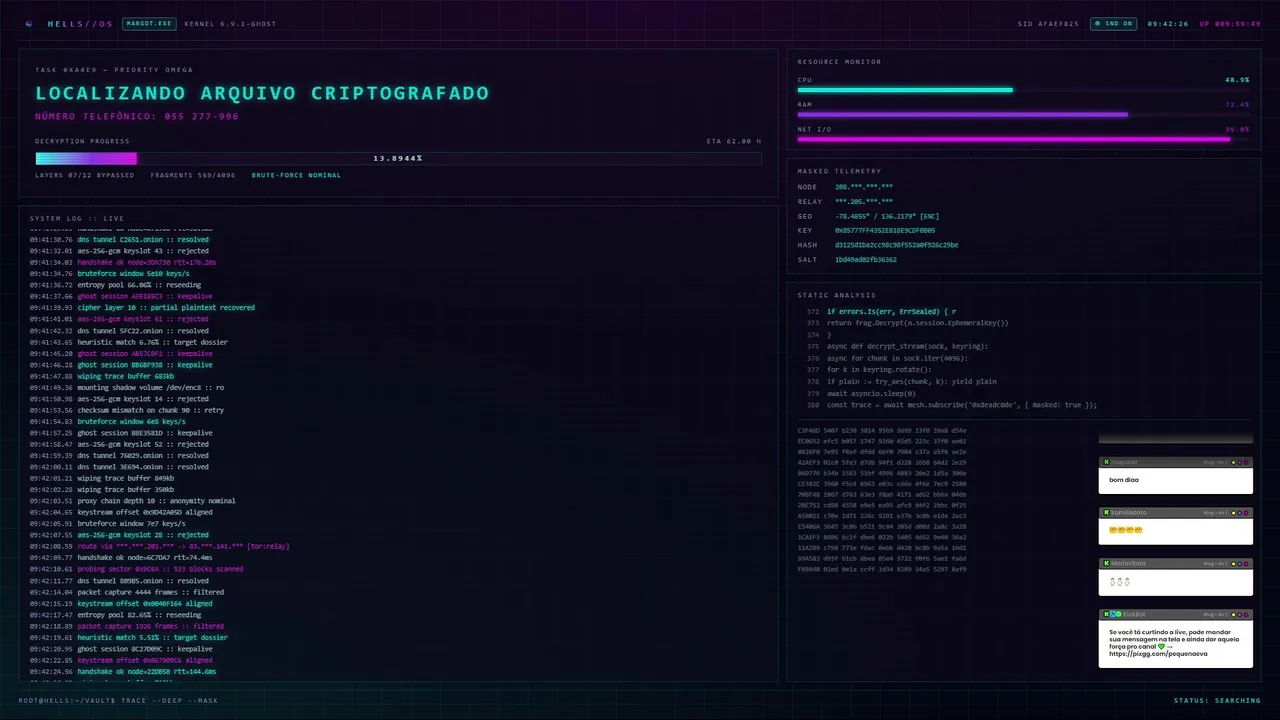This screenshot has width=1280, height=720.
Task: Toggle the SND ON sound indicator
Action: 1113,23
